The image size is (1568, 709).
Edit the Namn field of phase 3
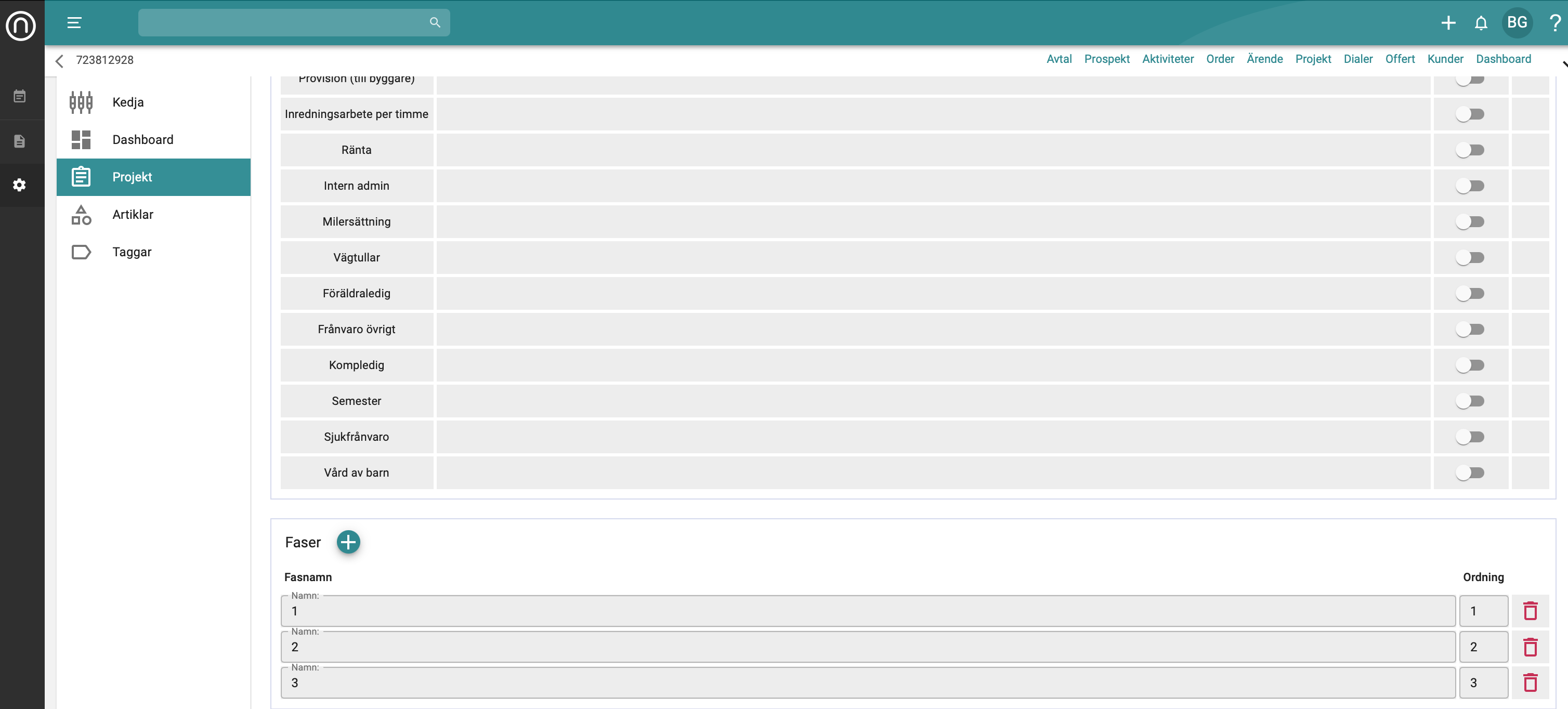click(868, 683)
